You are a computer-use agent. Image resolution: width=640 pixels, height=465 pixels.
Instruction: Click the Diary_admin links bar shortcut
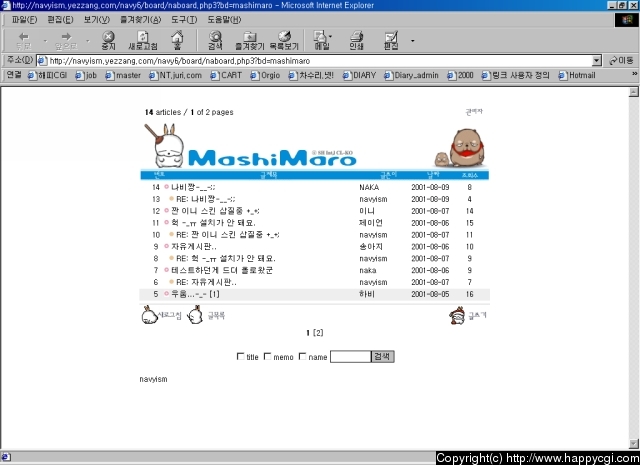click(411, 76)
